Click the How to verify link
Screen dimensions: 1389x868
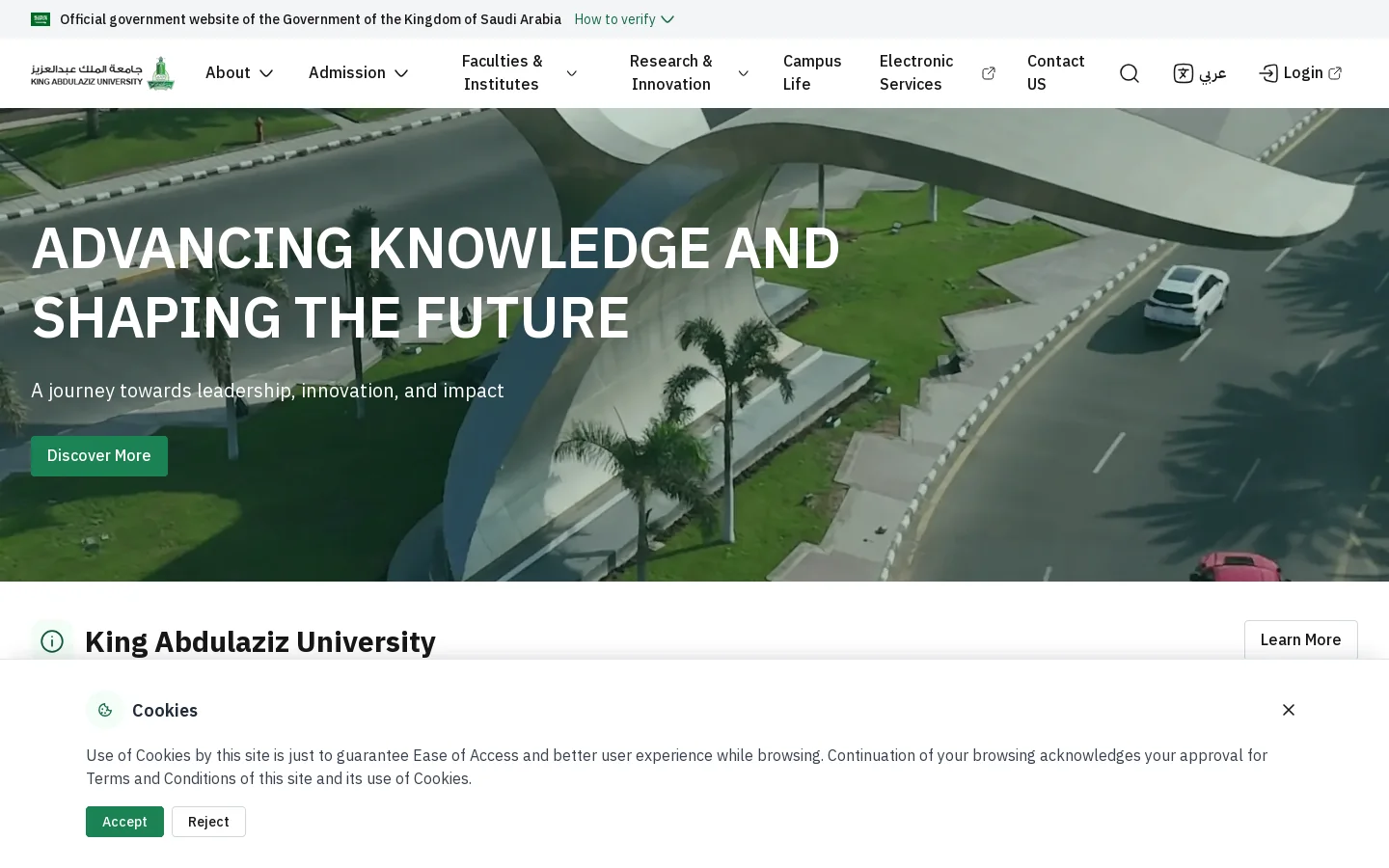tap(614, 19)
